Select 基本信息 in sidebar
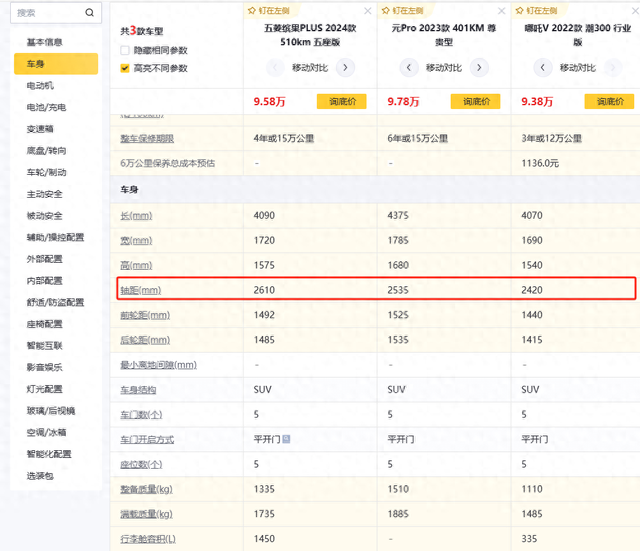The height and width of the screenshot is (551, 640). (44, 42)
